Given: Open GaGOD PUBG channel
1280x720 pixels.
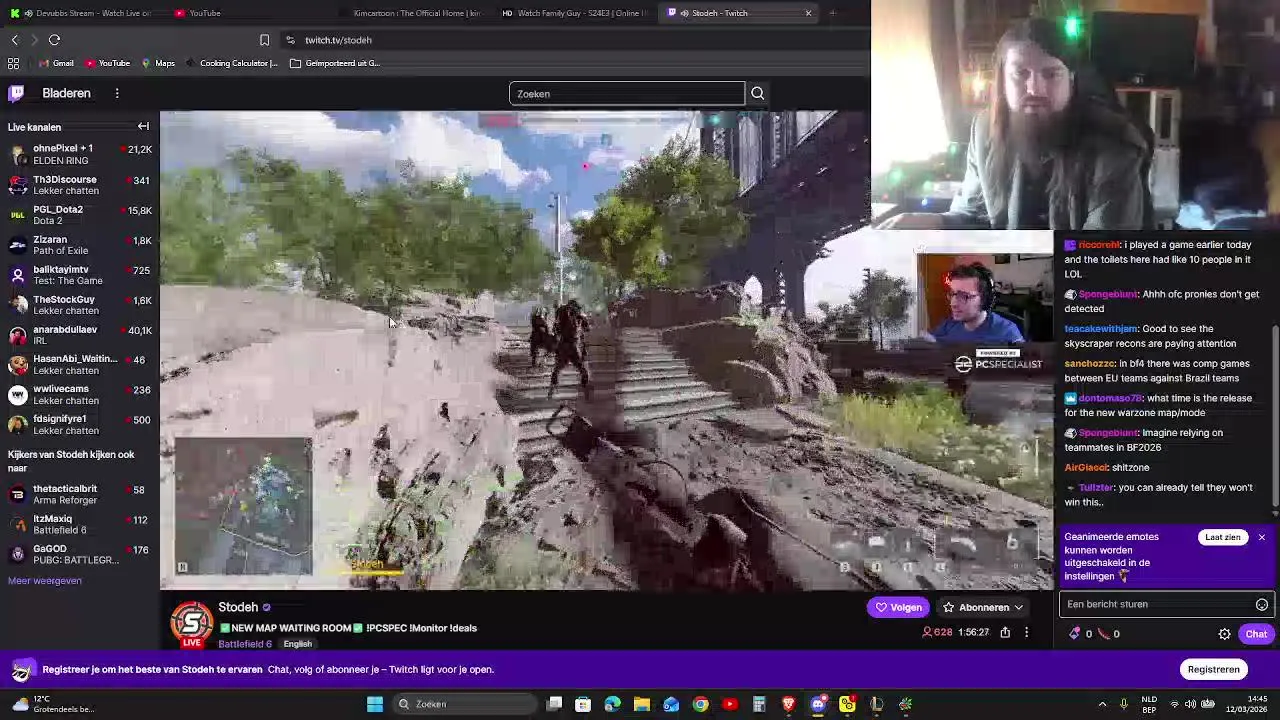Looking at the screenshot, I should (80, 554).
